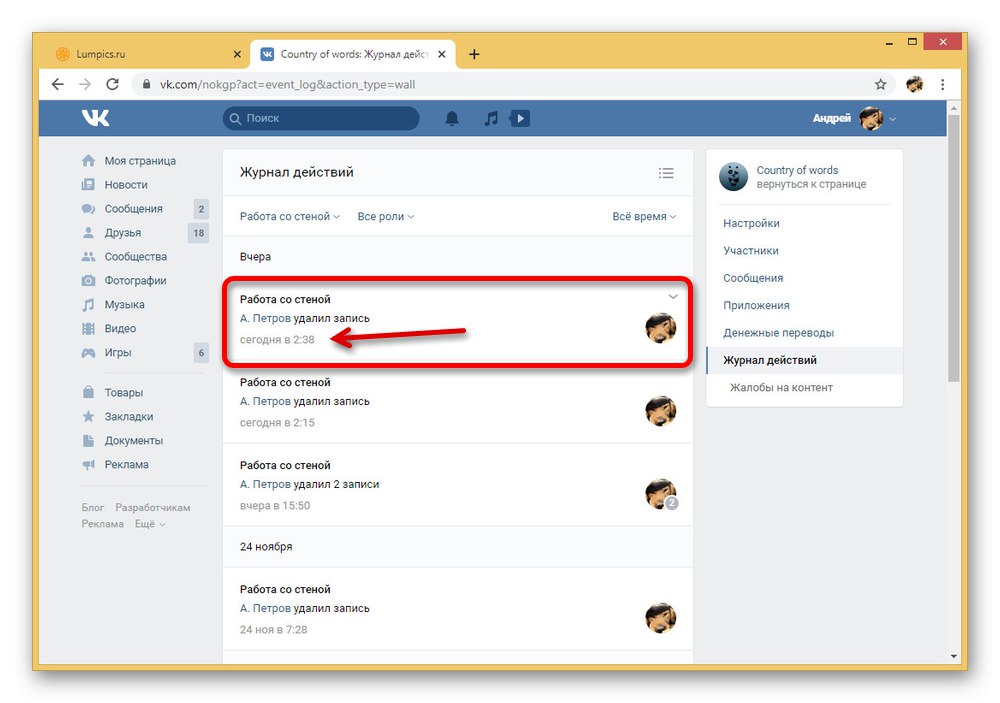This screenshot has height=703, width=1000.
Task: Click the 6 games counter badge
Action: [202, 353]
